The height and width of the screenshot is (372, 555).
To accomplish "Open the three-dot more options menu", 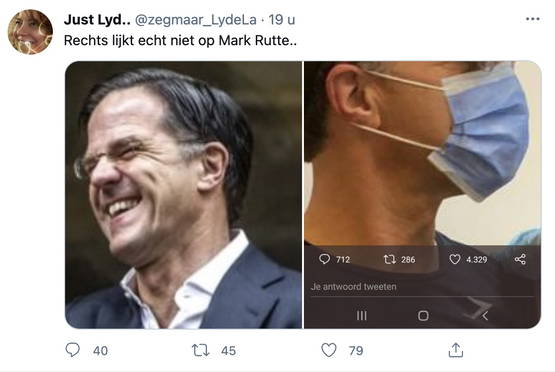I will [x=533, y=19].
